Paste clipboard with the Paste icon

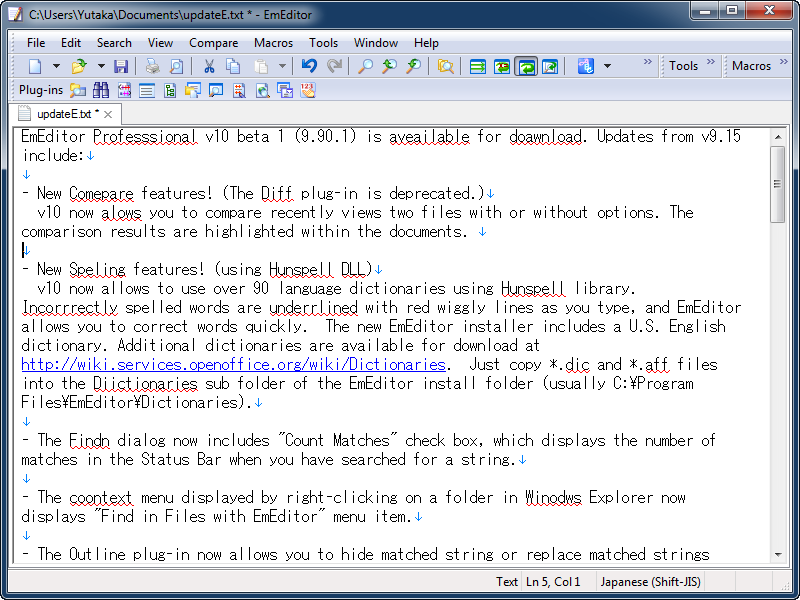pos(261,66)
